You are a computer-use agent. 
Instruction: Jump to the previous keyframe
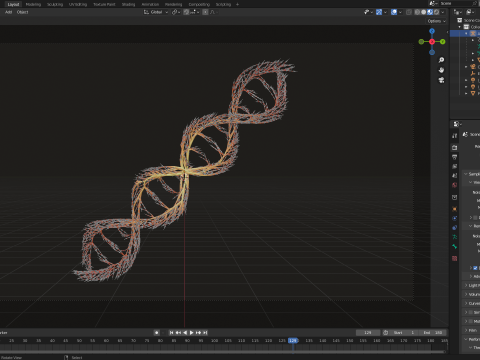pos(178,333)
